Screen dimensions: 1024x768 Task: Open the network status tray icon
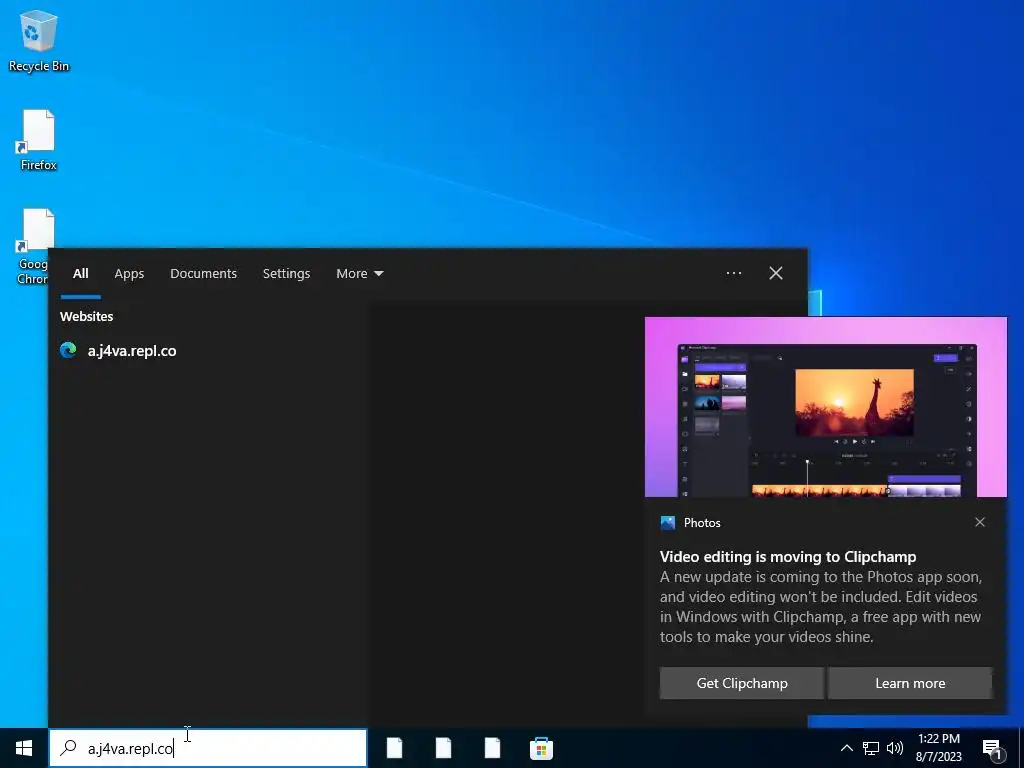[x=871, y=748]
